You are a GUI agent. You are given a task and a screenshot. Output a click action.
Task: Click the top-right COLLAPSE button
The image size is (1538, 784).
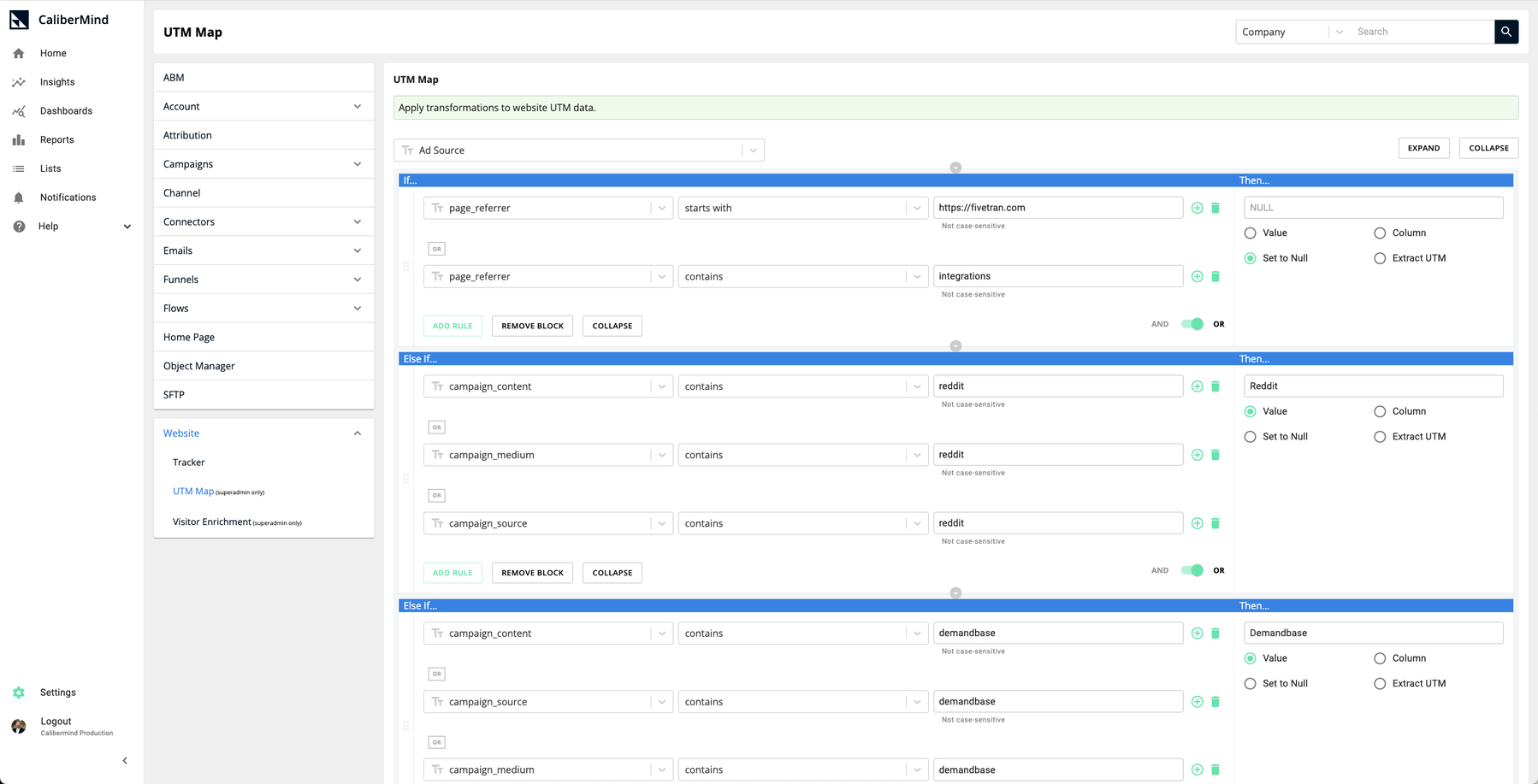coord(1488,148)
